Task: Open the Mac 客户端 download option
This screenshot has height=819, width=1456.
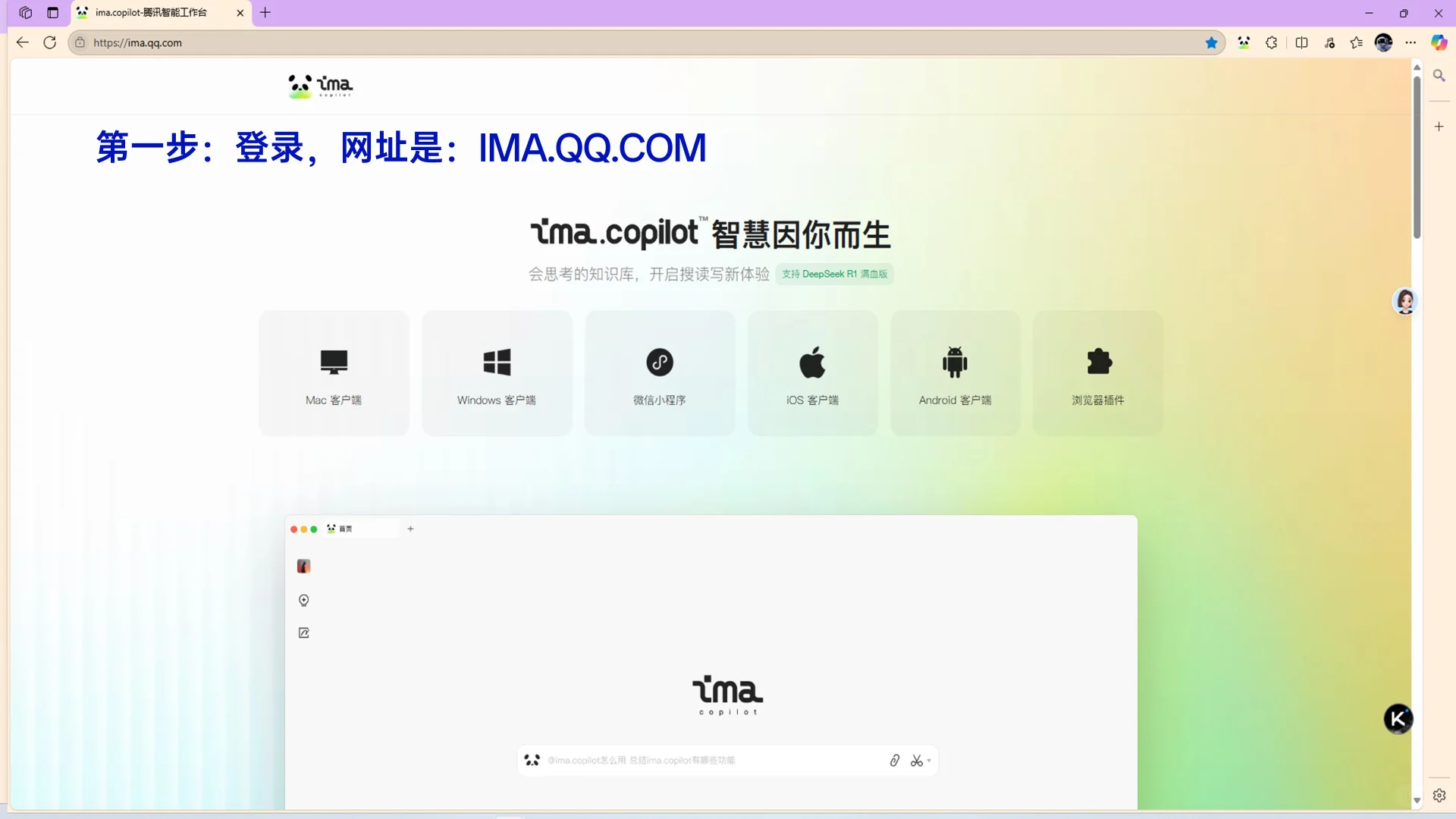Action: click(333, 372)
